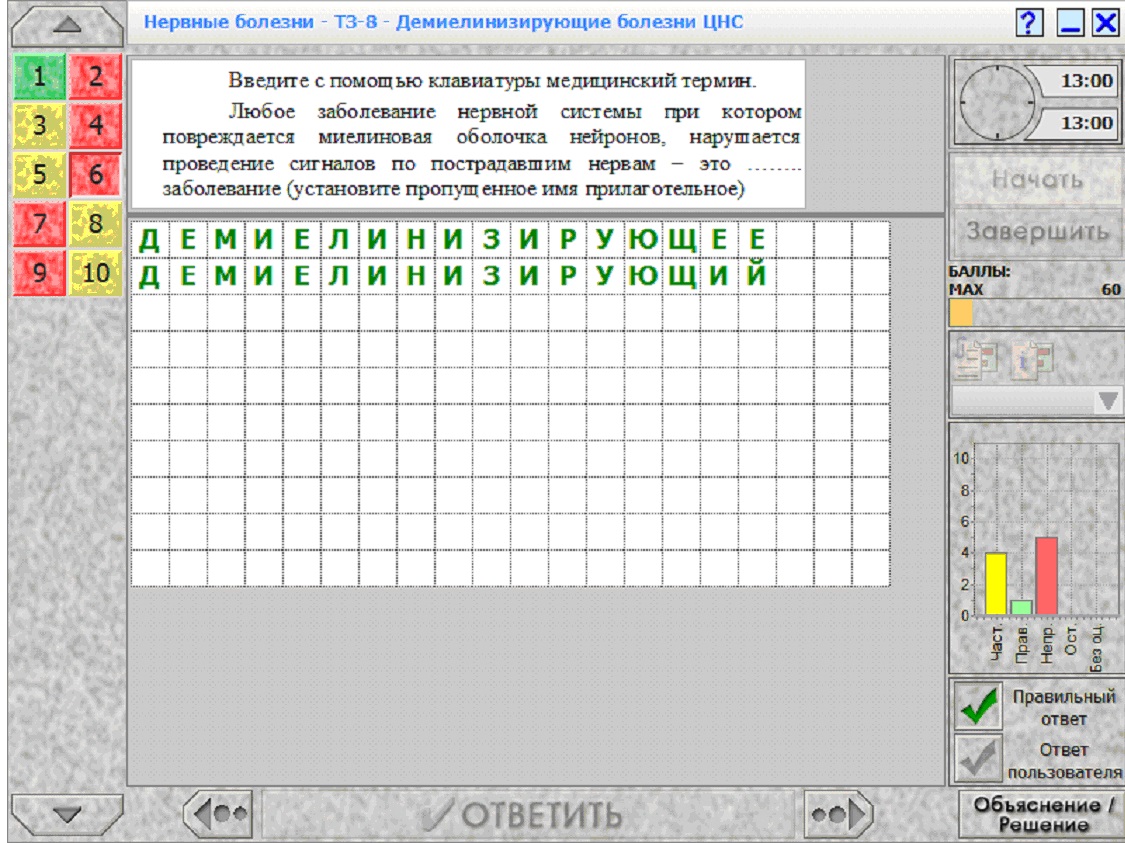
Task: Open the dropdown arrow below report icons
Action: (1108, 401)
